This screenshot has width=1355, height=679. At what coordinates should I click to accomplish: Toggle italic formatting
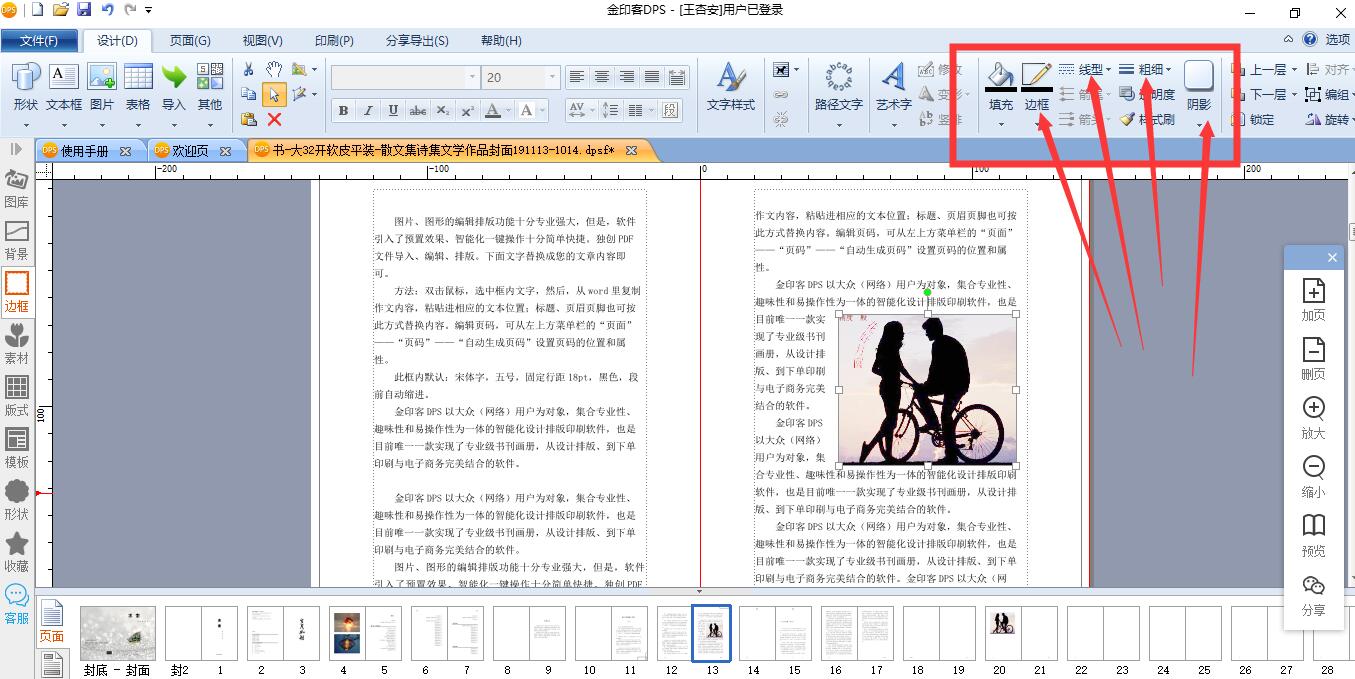pyautogui.click(x=368, y=110)
